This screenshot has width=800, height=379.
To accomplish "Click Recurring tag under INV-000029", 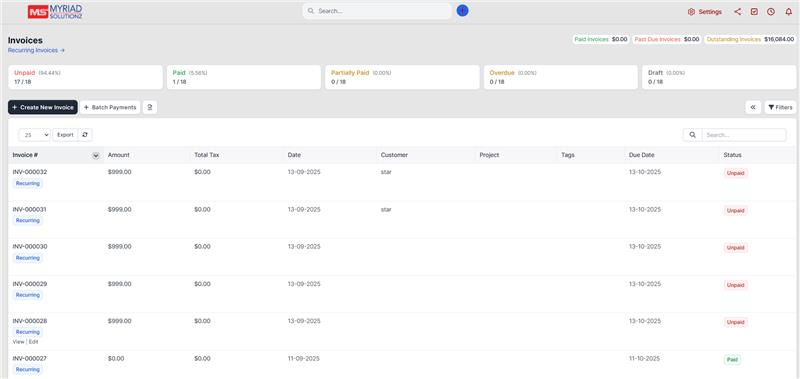I will (x=28, y=295).
